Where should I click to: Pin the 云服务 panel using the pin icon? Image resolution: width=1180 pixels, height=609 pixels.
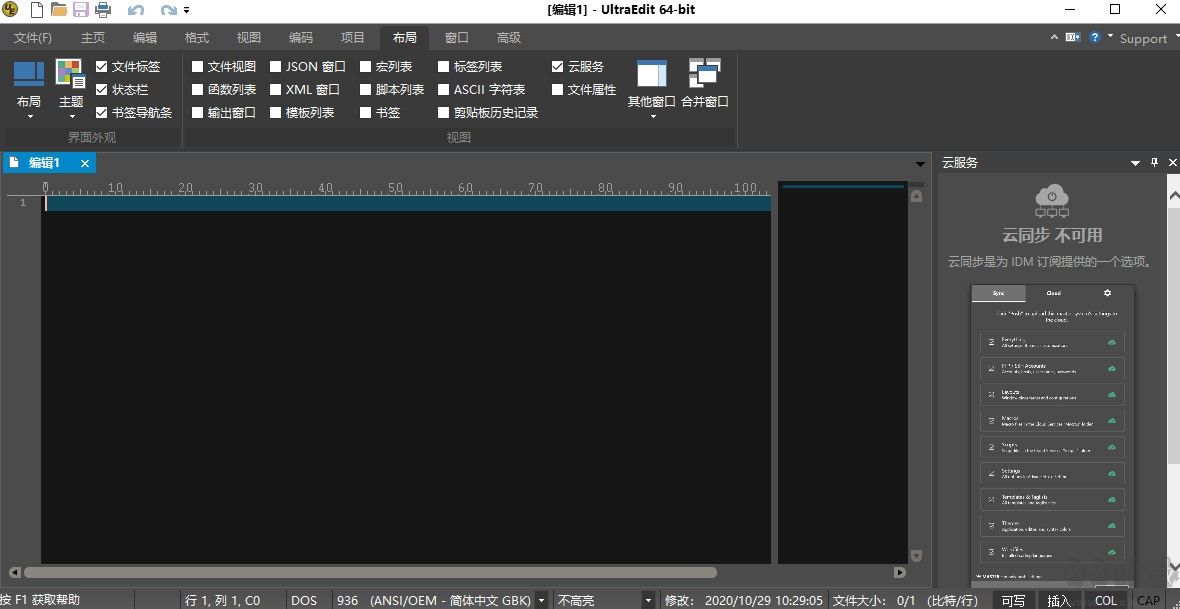click(1155, 161)
